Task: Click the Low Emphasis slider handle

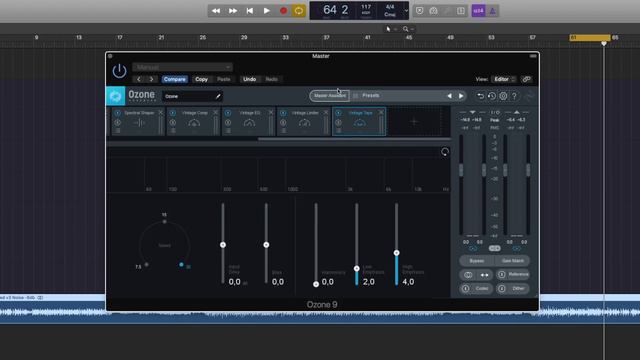Action: click(x=356, y=269)
